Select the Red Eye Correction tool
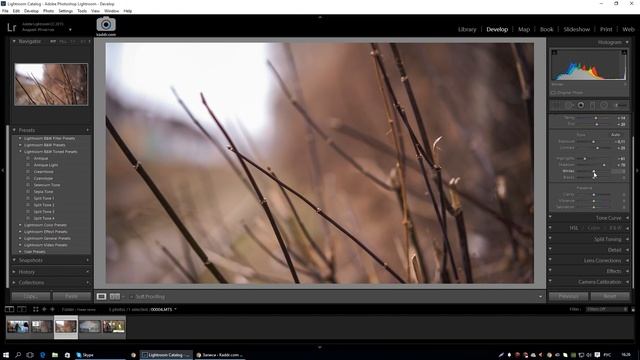 pyautogui.click(x=580, y=105)
